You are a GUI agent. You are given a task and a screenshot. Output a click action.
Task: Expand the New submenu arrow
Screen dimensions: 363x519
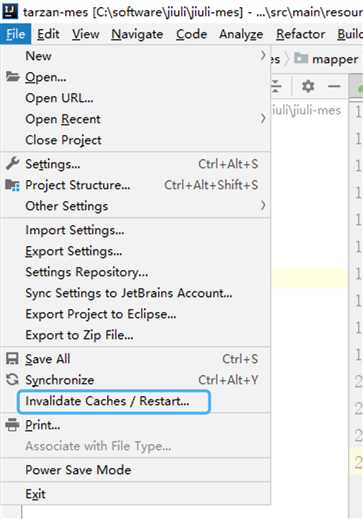263,56
